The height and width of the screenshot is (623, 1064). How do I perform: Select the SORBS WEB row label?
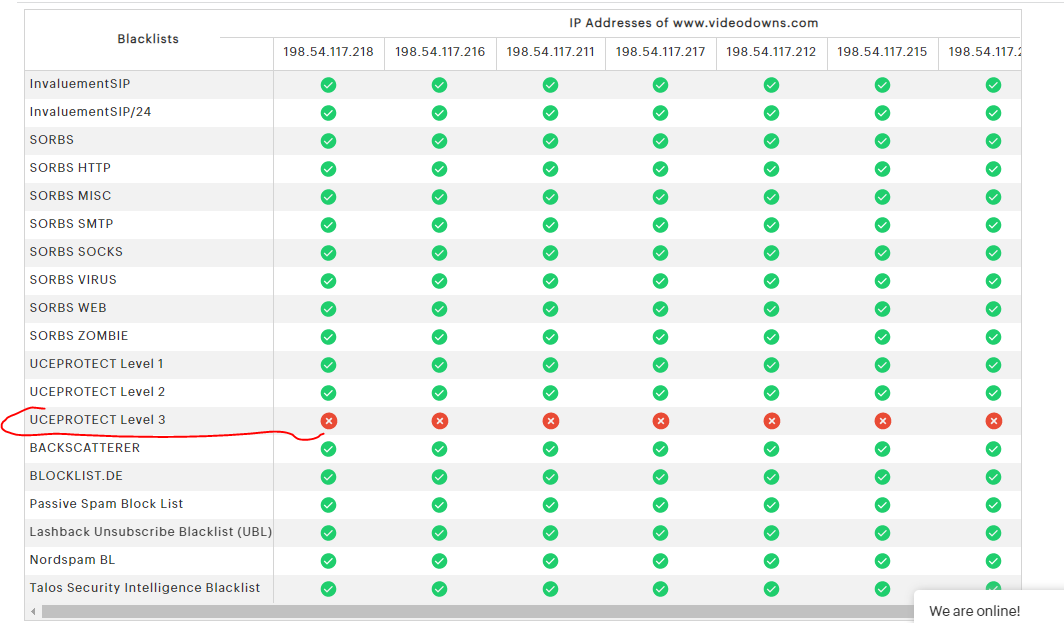68,307
